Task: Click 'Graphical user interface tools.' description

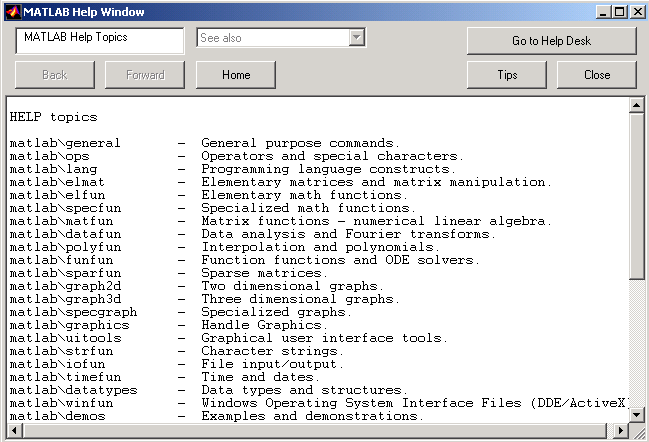Action: click(324, 338)
